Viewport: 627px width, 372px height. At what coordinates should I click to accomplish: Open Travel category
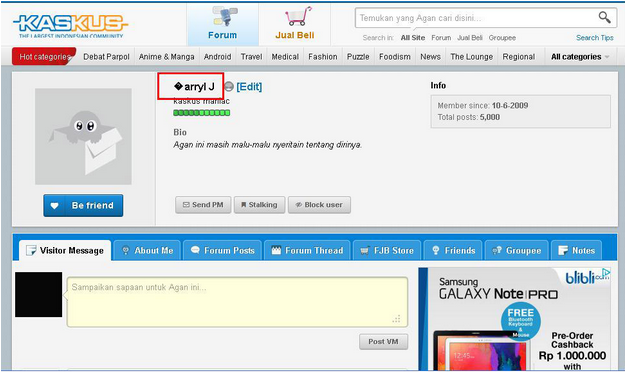[x=251, y=57]
